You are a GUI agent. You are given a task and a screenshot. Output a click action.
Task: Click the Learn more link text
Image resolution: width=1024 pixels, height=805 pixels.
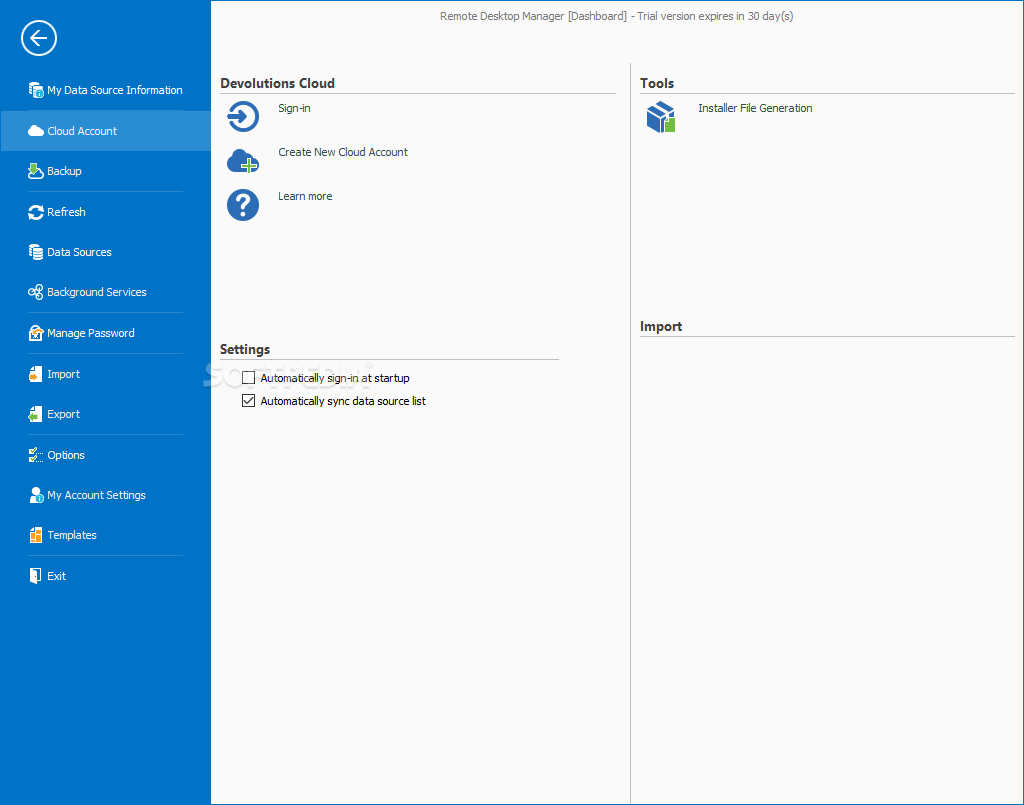click(x=305, y=197)
